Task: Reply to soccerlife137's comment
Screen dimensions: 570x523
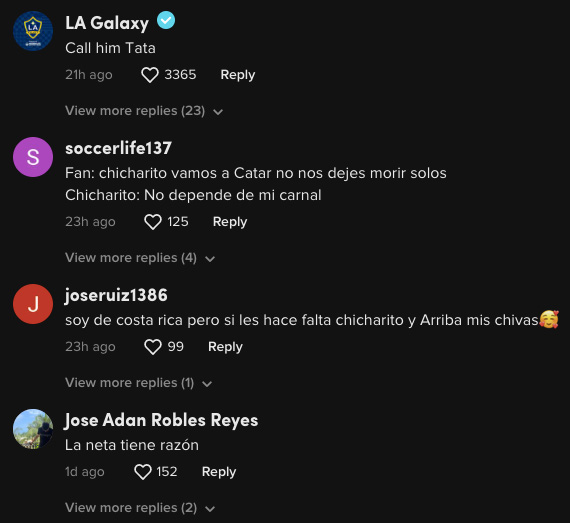Action: [x=230, y=222]
